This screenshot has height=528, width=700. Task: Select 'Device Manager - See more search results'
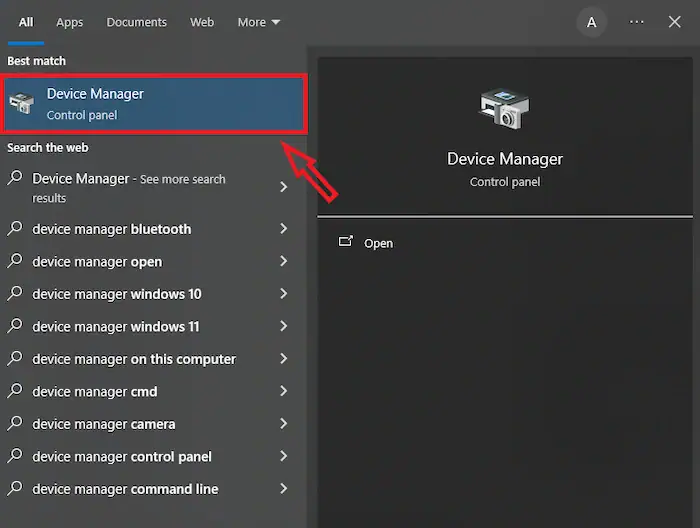pyautogui.click(x=130, y=187)
